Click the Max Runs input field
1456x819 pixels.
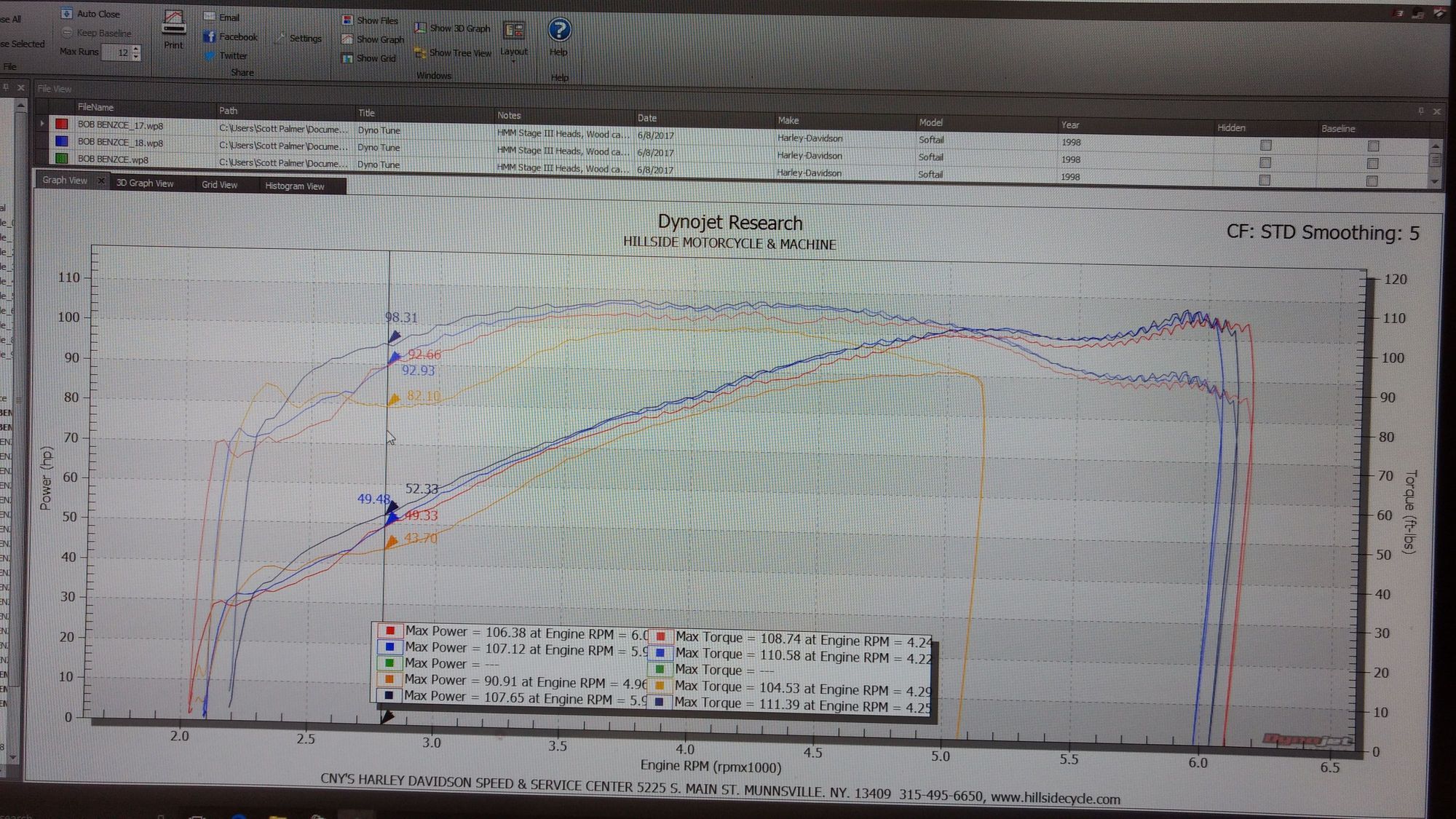click(118, 52)
